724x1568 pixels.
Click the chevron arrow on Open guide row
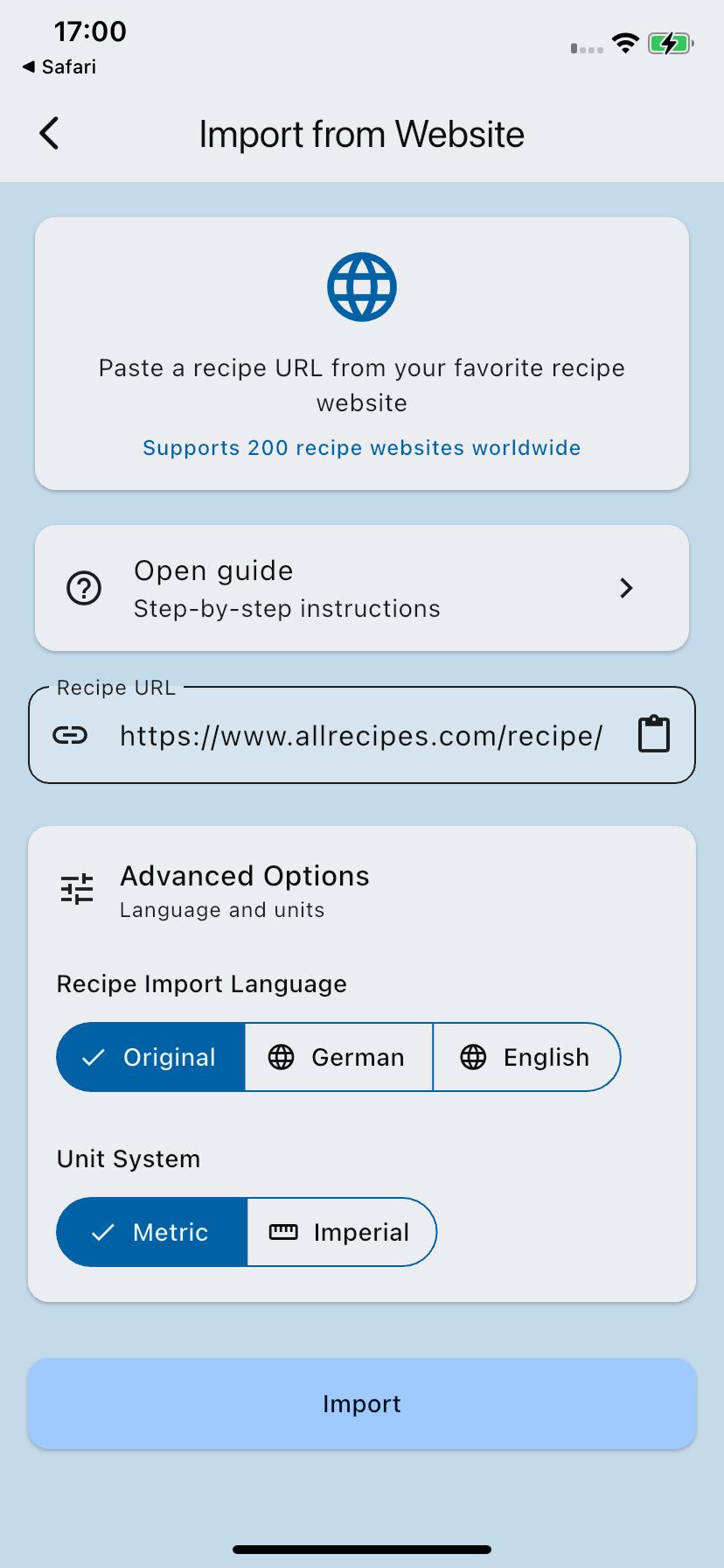[626, 588]
